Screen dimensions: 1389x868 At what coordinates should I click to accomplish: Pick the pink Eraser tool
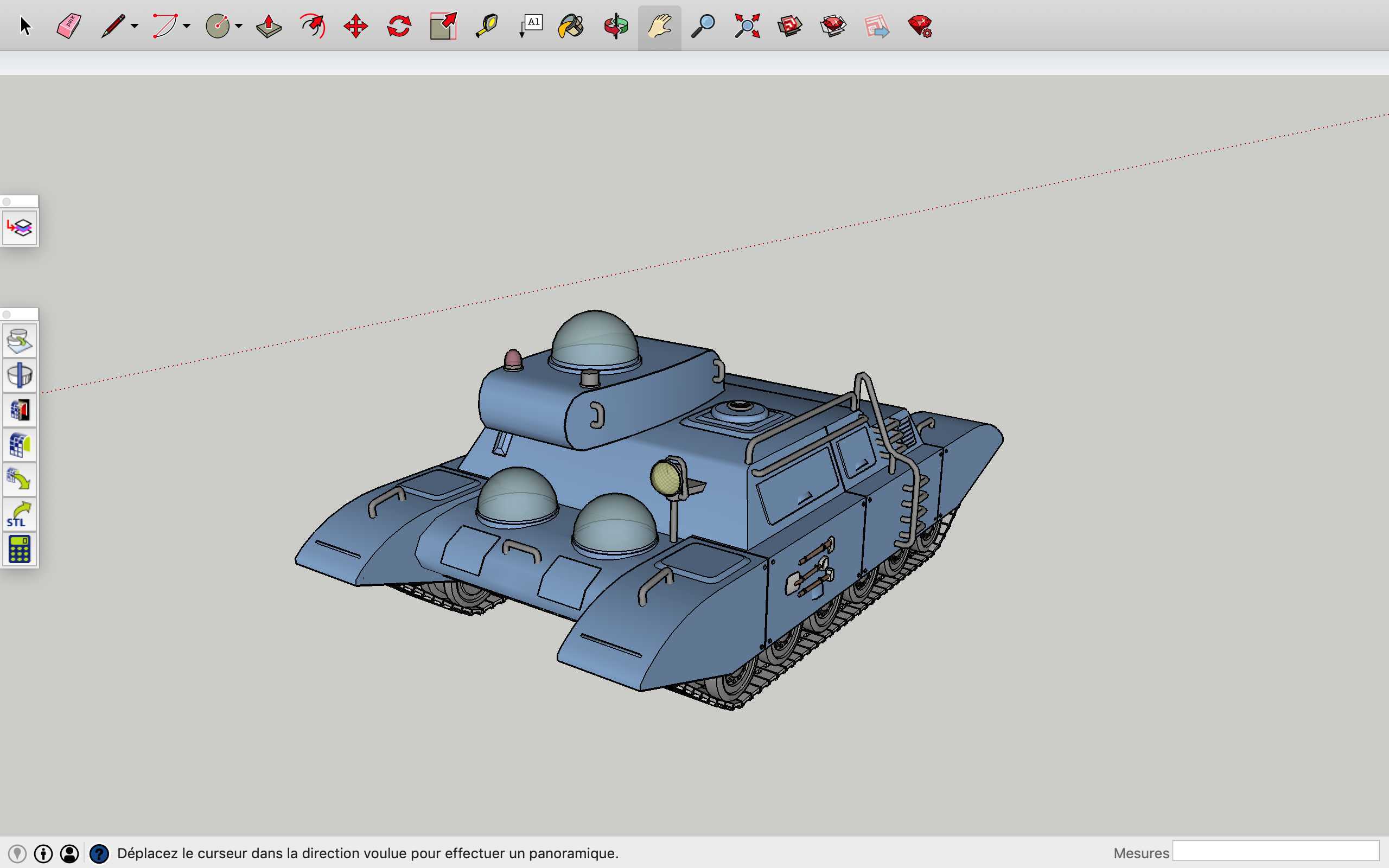69,26
